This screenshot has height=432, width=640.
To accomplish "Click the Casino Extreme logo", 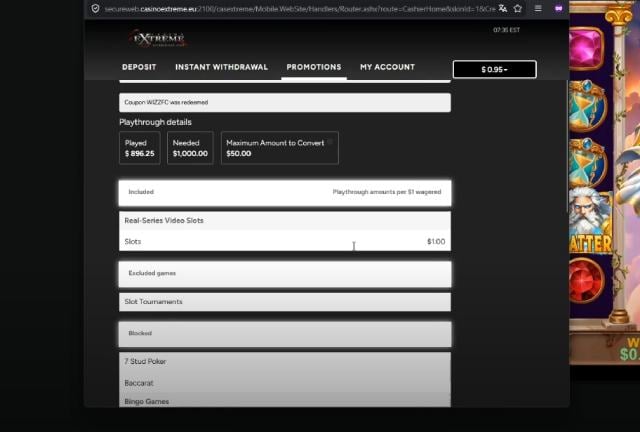I will 158,39.
